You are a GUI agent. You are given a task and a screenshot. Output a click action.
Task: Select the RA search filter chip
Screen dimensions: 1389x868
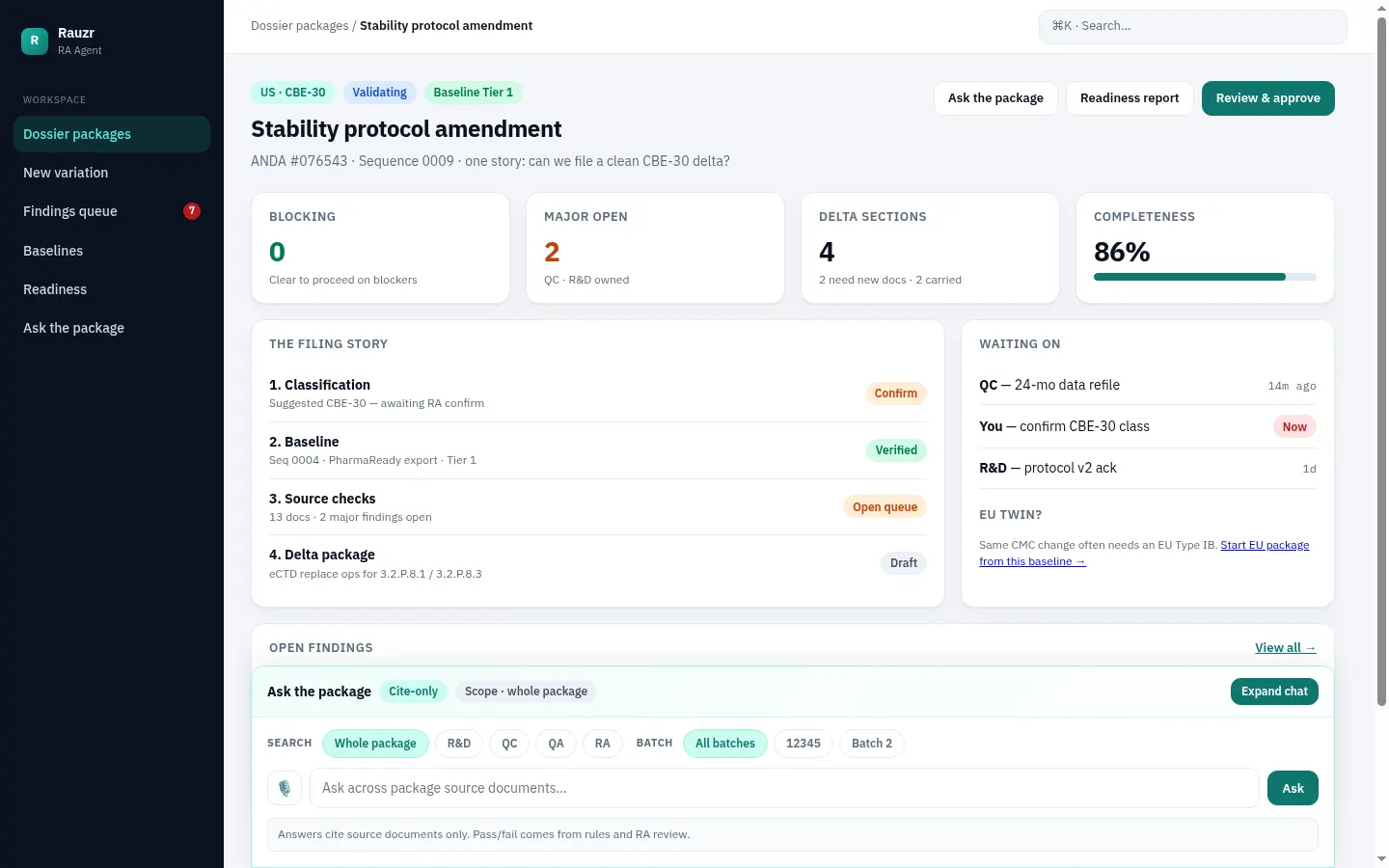(x=603, y=744)
